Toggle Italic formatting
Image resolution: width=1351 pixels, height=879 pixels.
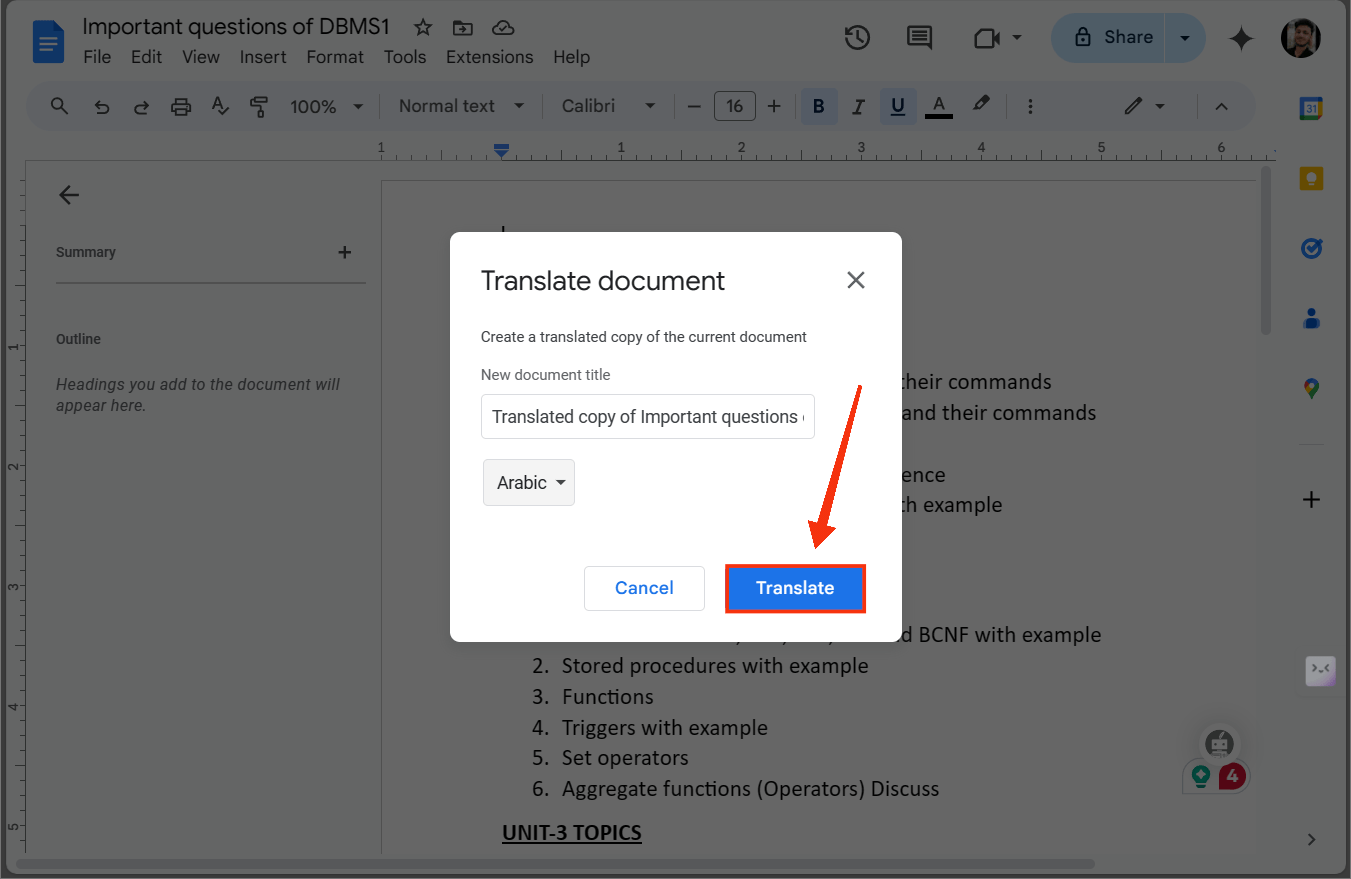[x=857, y=106]
